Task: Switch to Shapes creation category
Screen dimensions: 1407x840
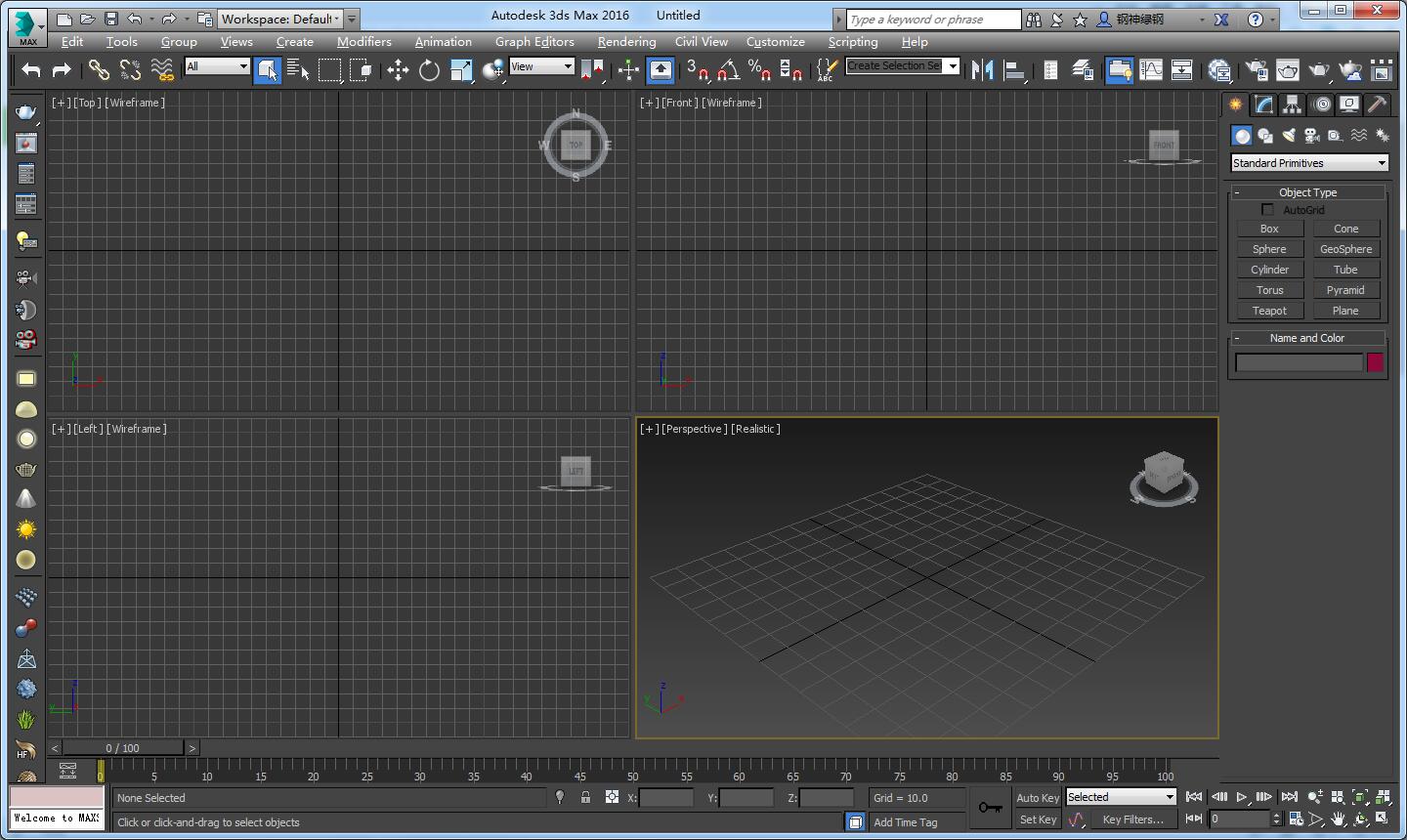Action: pyautogui.click(x=1265, y=136)
